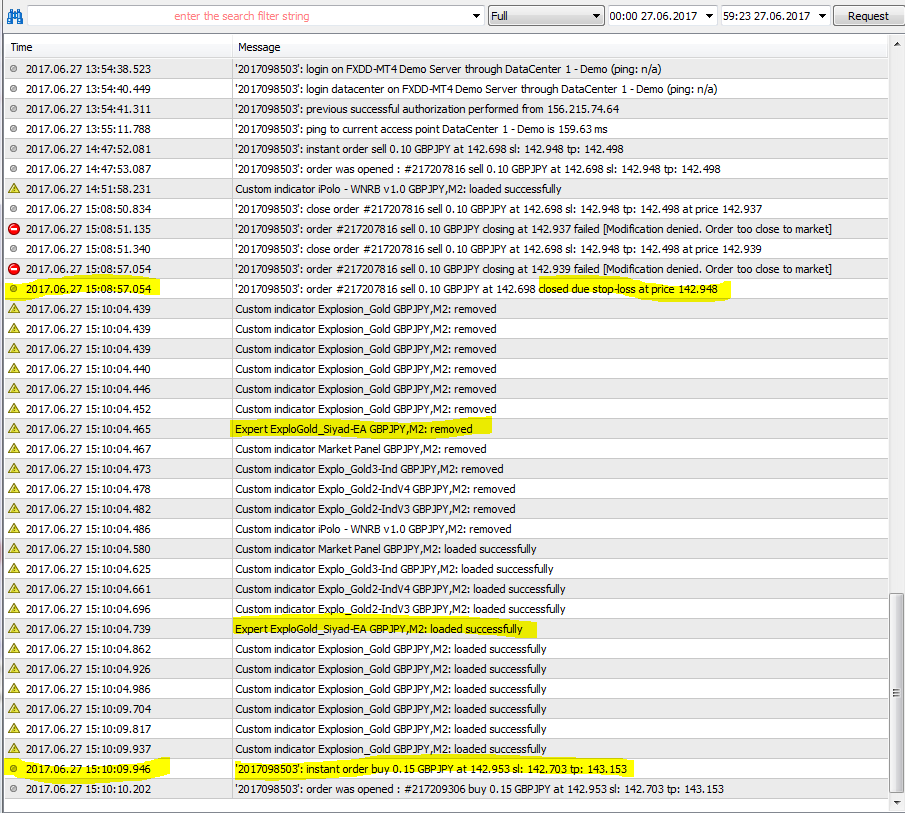
Task: Click warning icon for ExploGold_Siyad-EA loaded successfully entry
Action: click(14, 629)
